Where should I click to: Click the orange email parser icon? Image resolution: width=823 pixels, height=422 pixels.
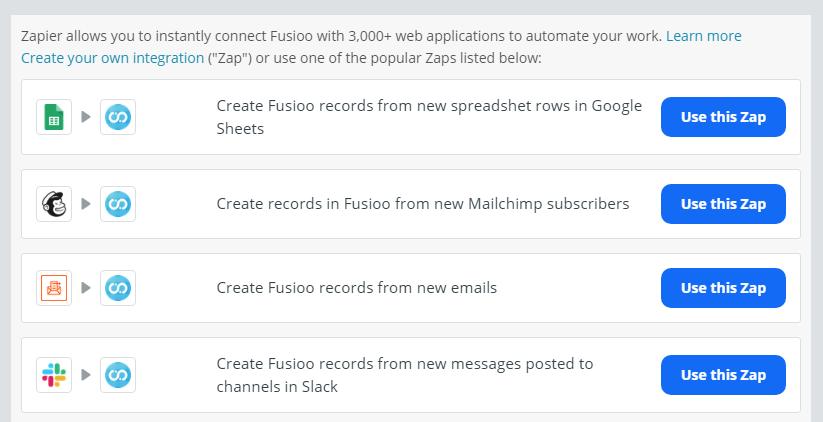tap(54, 288)
